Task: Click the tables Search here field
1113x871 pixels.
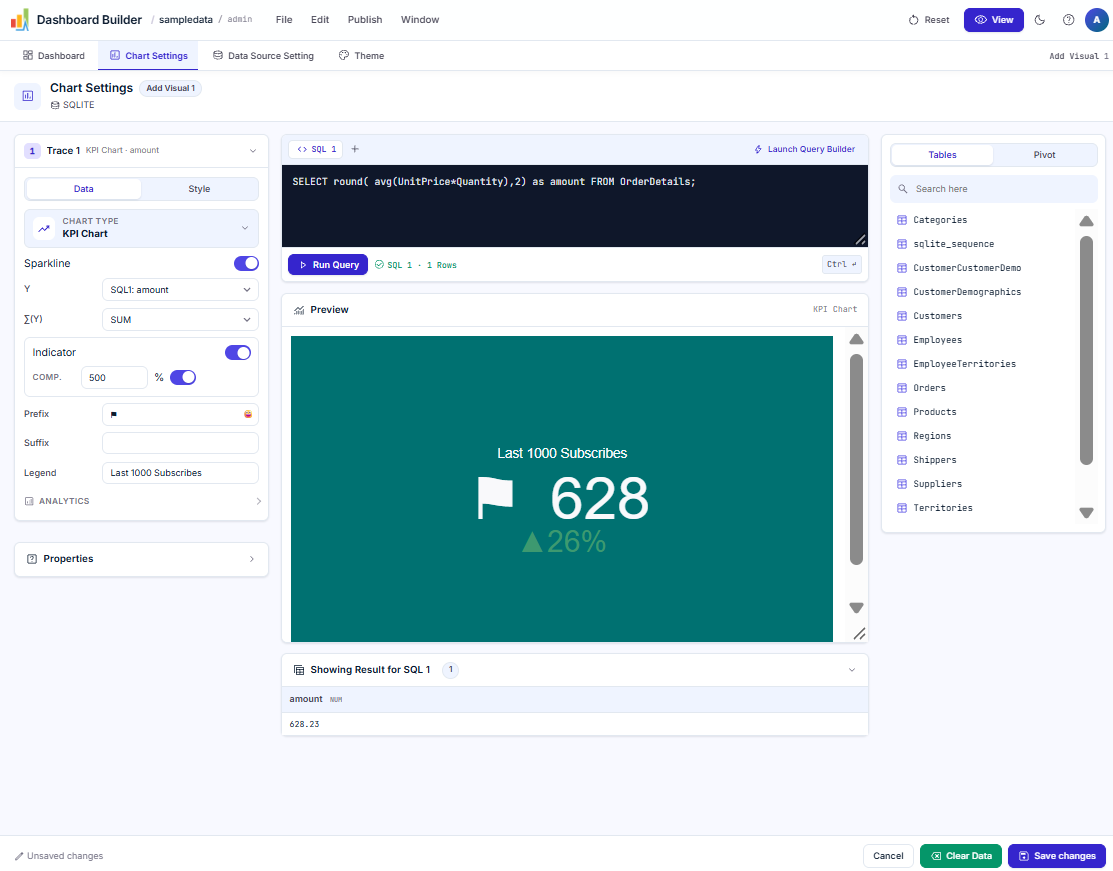Action: pyautogui.click(x=994, y=189)
